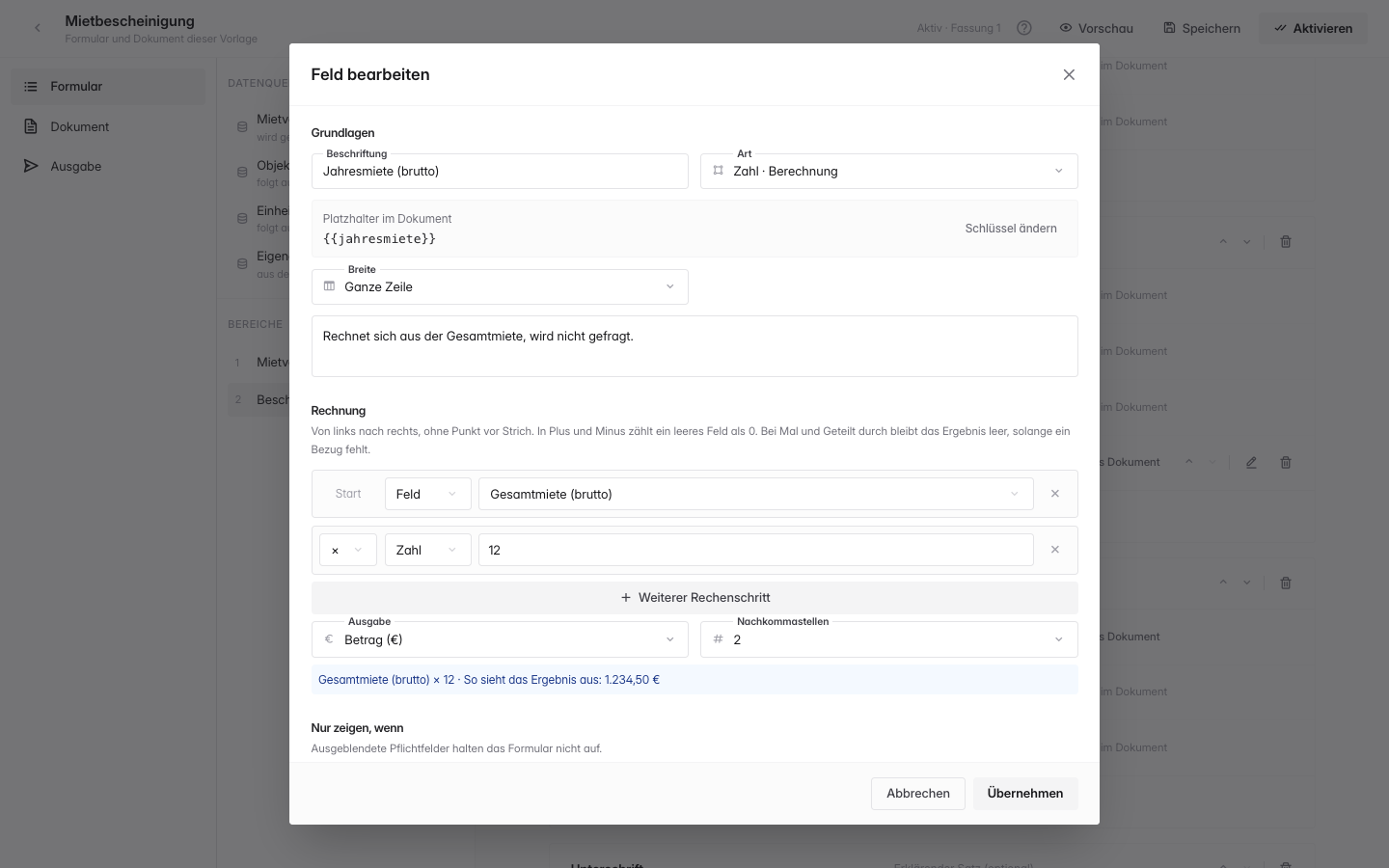Edit the Beschriftung field Jahresmiete (brutto)
Viewport: 1389px width, 868px height.
(x=500, y=171)
